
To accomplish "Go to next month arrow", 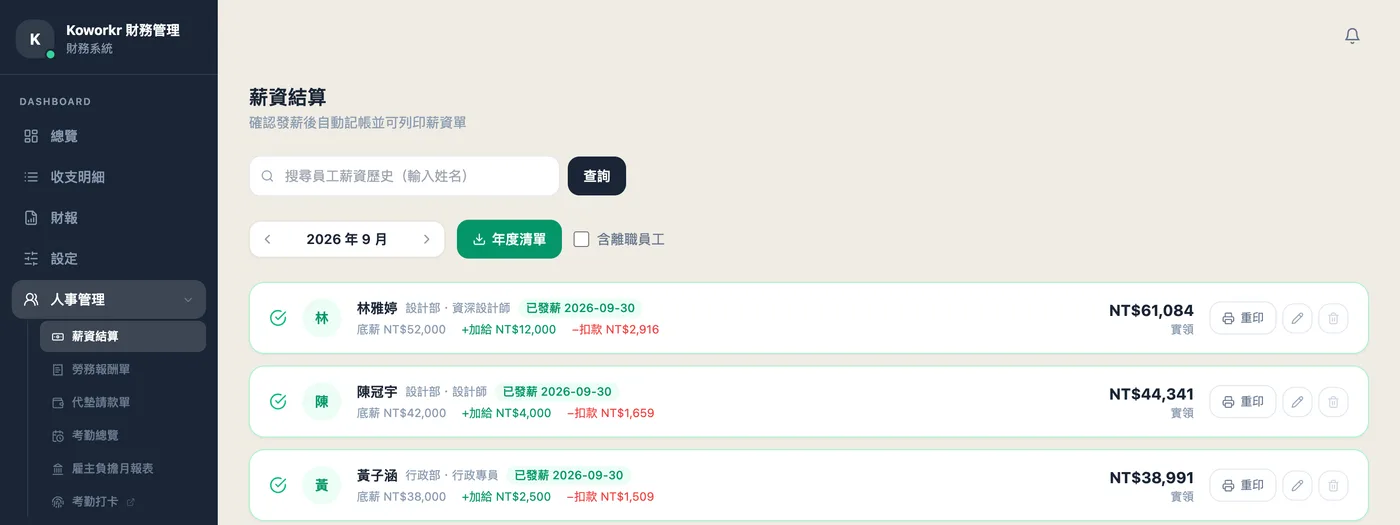I will click(427, 239).
